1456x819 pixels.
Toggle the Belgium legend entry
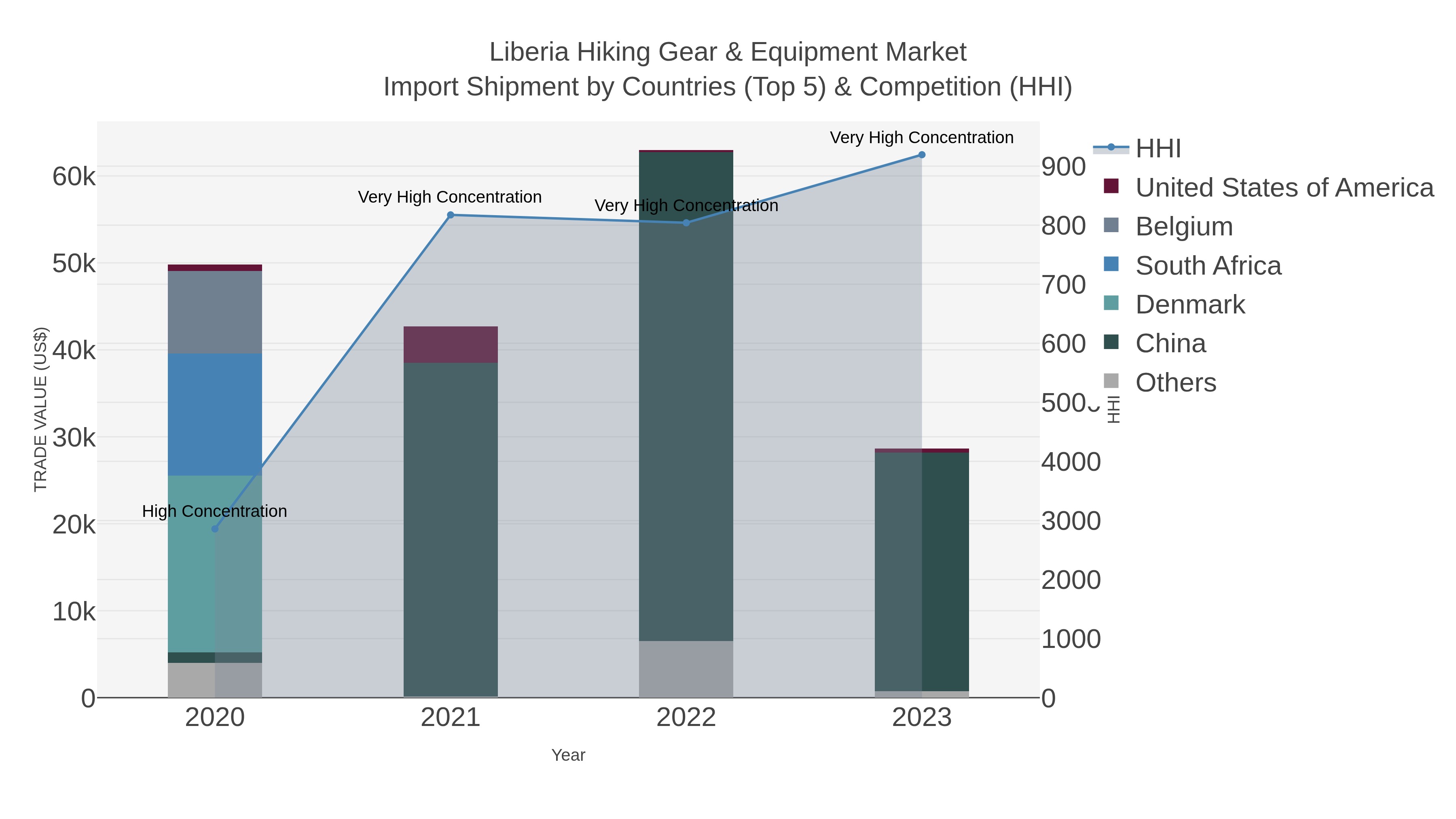pyautogui.click(x=1168, y=226)
